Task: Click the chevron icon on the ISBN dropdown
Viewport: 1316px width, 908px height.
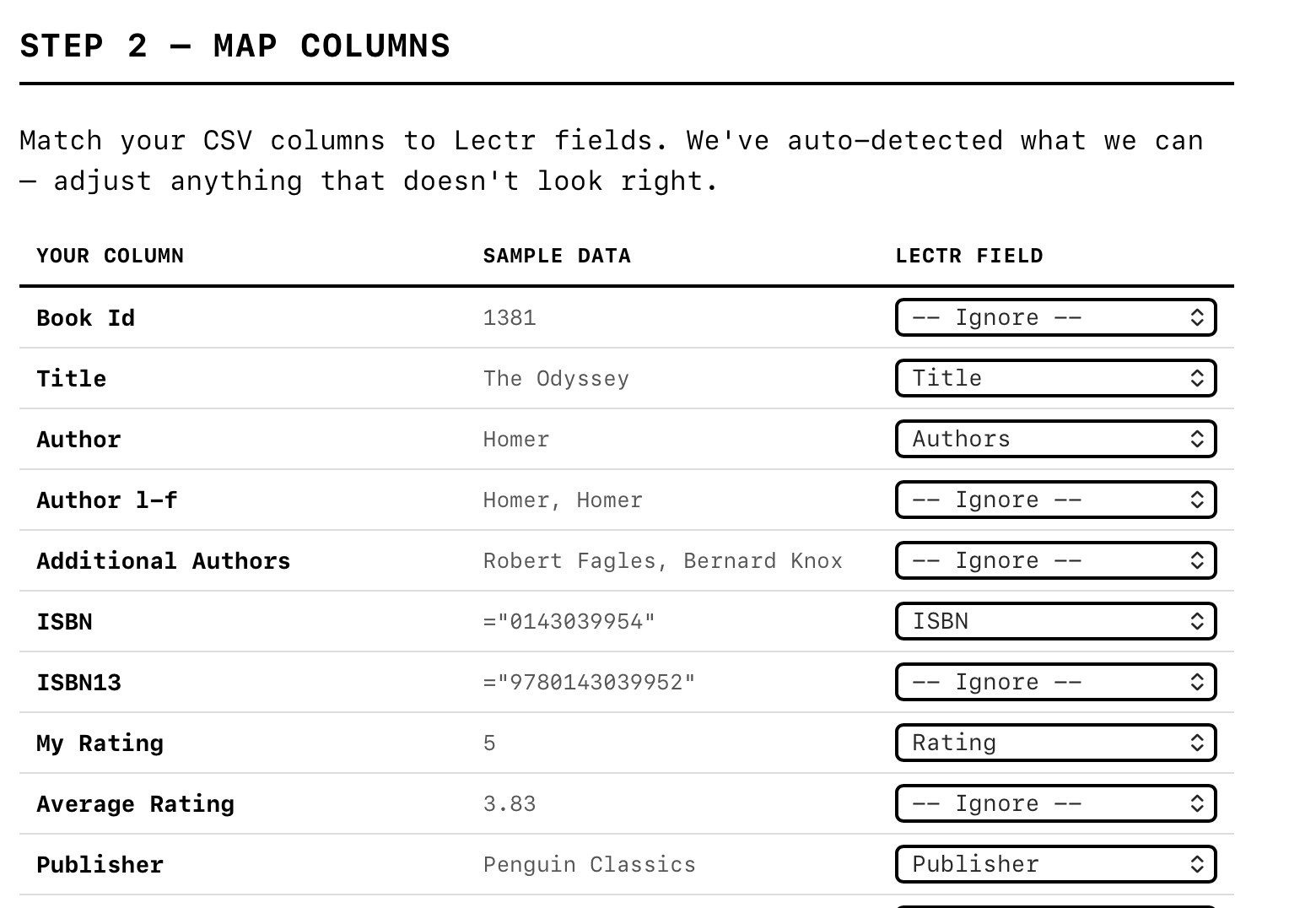Action: click(x=1197, y=621)
